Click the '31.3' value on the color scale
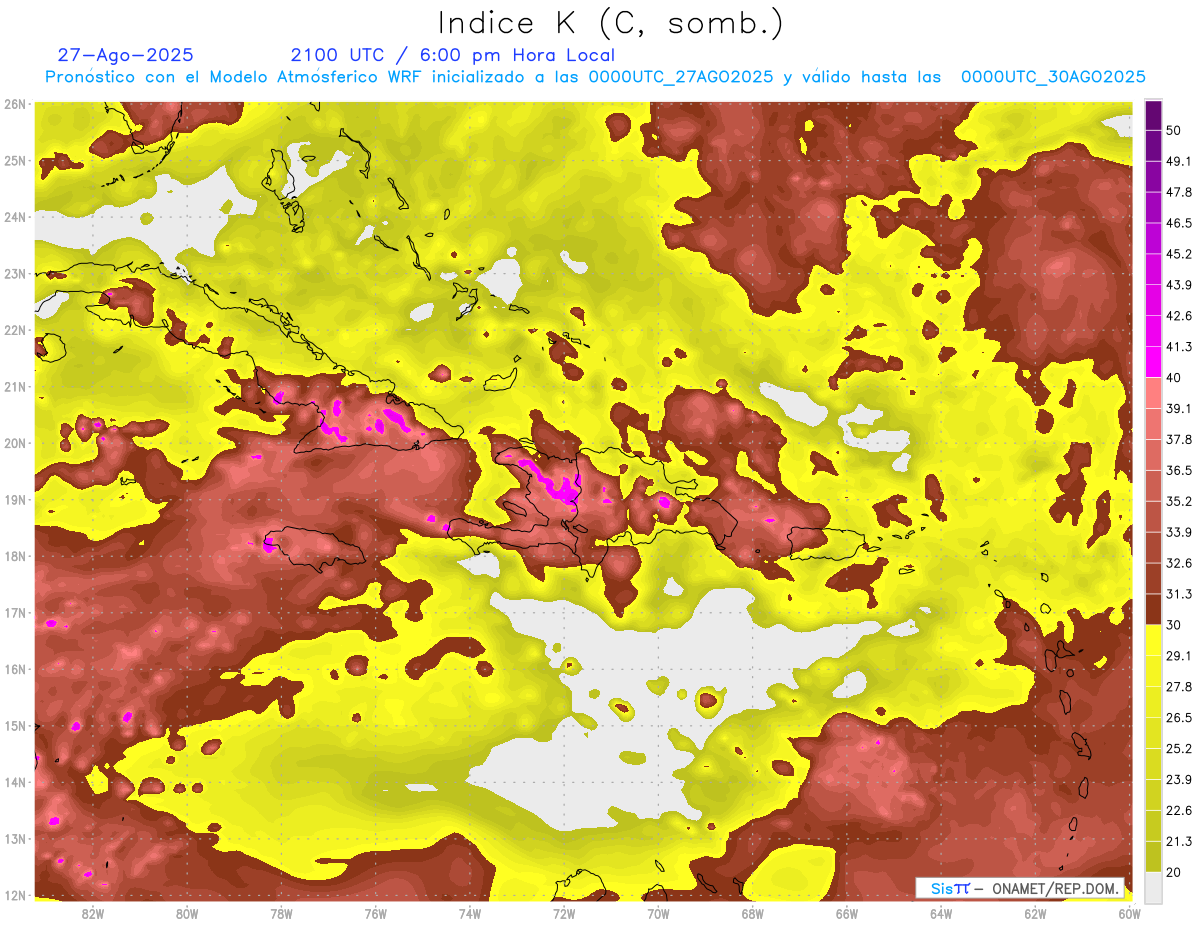 tap(1179, 594)
